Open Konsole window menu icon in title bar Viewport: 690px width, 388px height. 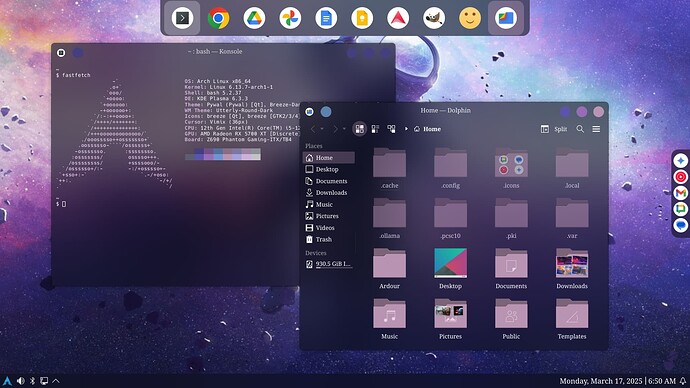61,53
